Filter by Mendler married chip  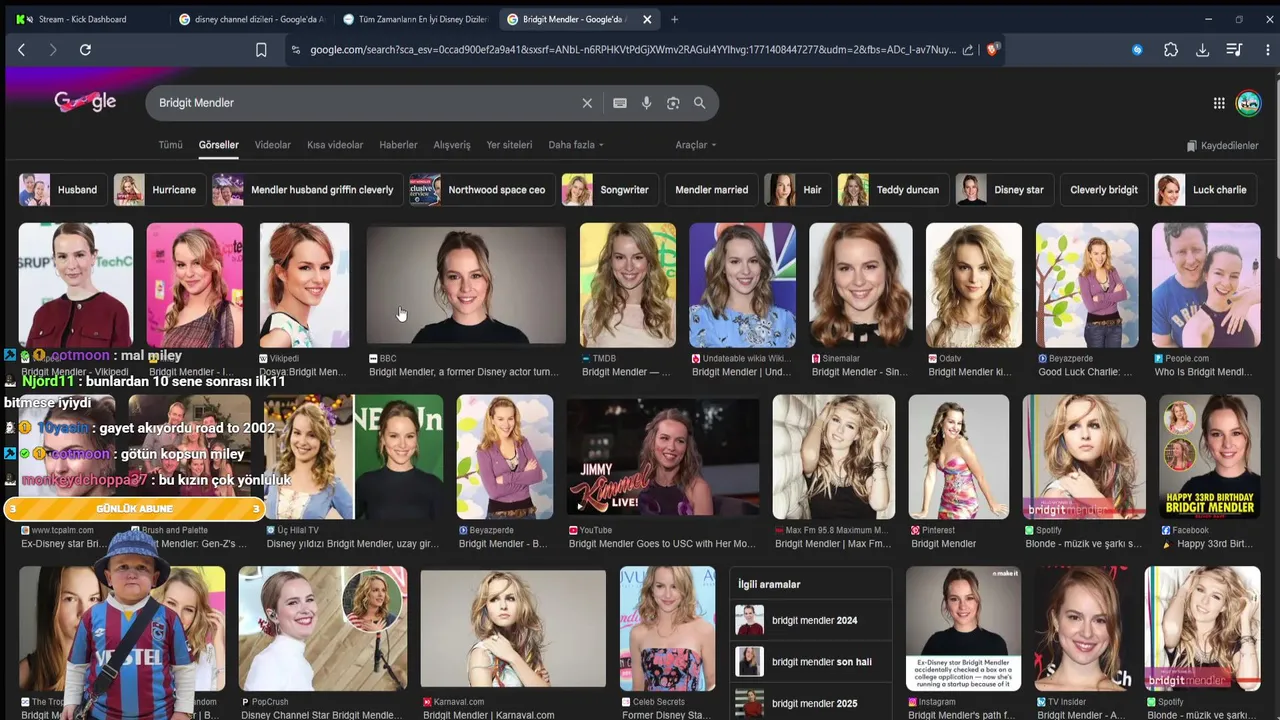[x=711, y=190]
